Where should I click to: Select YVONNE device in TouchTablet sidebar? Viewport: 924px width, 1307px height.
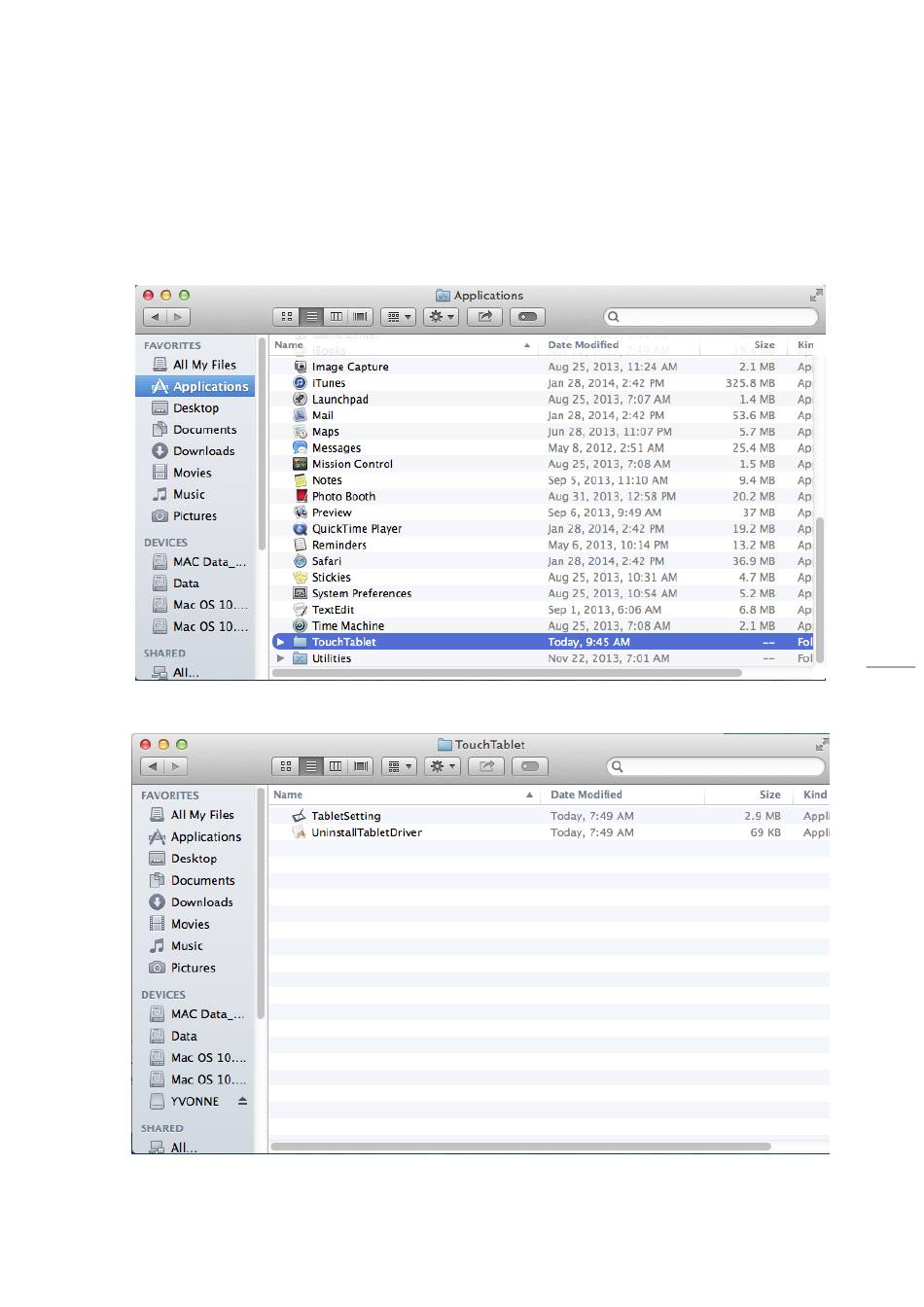tap(194, 1102)
